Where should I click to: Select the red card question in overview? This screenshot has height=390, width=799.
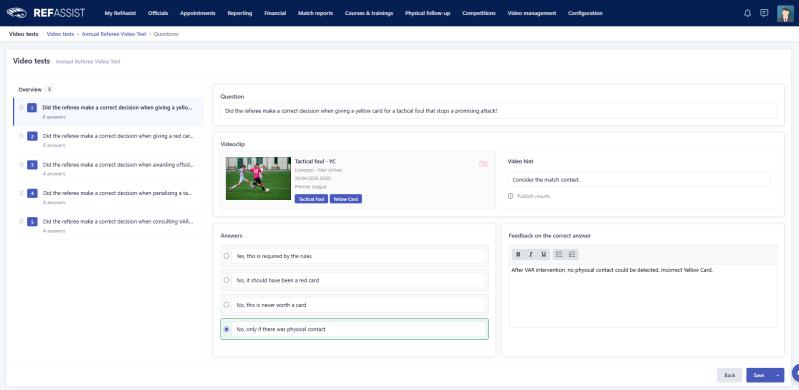[x=109, y=140]
